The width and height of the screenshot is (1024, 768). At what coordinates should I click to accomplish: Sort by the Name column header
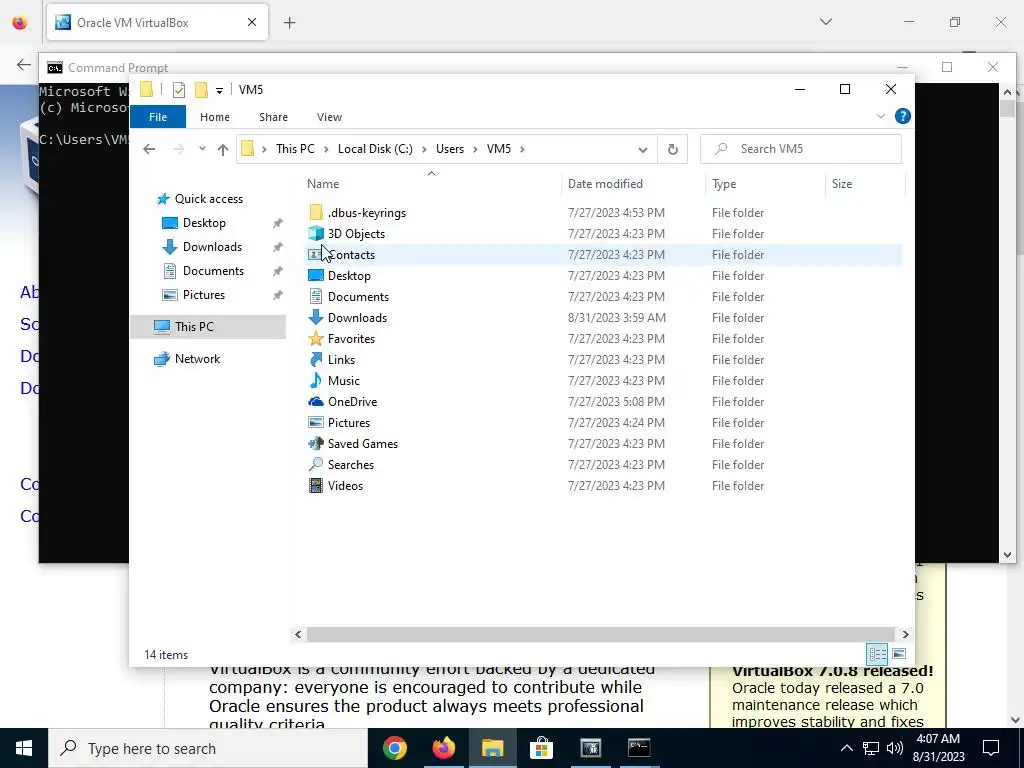coord(431,184)
